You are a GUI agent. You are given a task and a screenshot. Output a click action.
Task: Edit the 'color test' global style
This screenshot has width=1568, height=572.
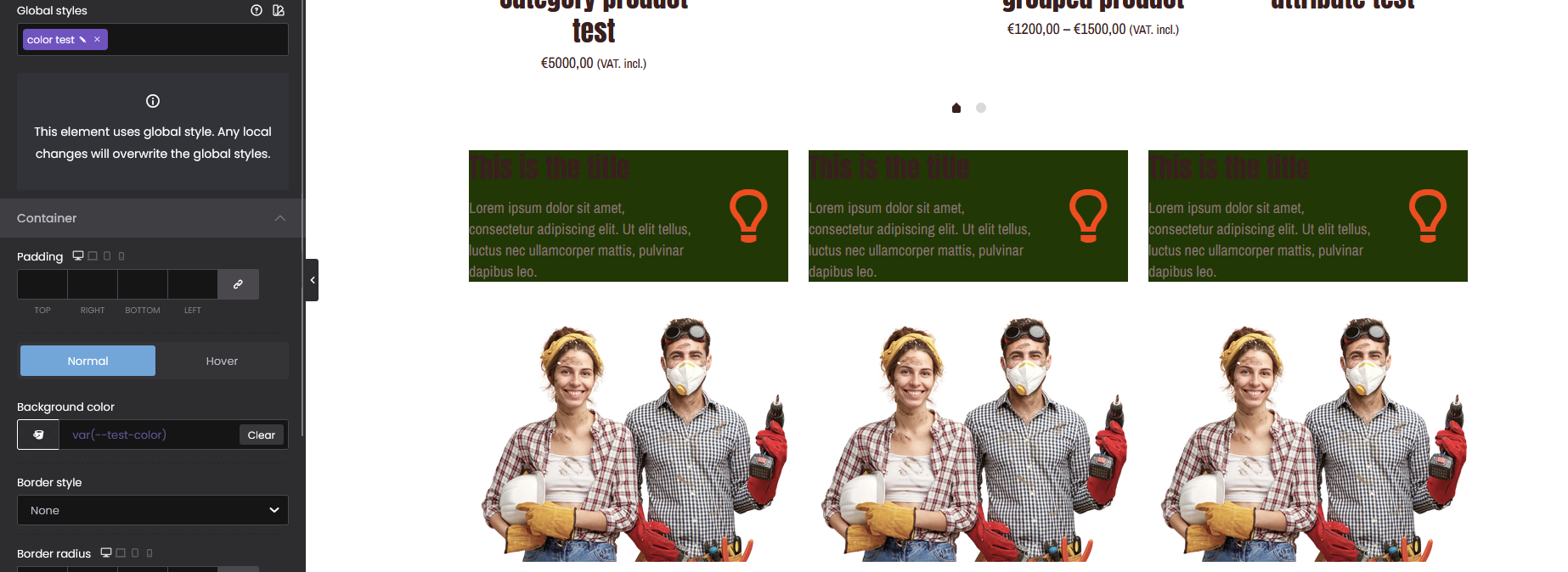82,40
